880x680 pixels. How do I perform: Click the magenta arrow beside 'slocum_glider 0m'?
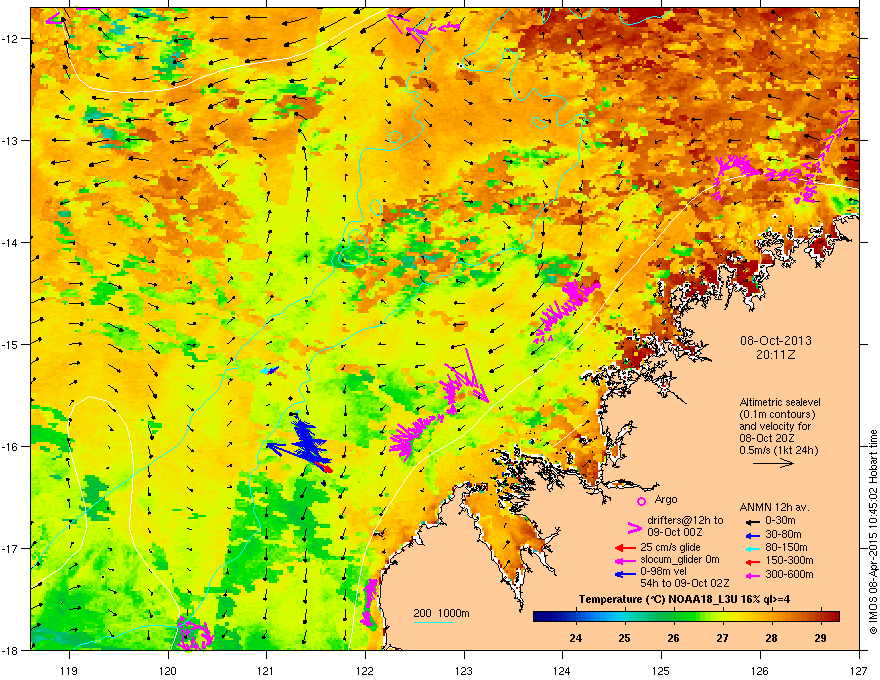625,560
